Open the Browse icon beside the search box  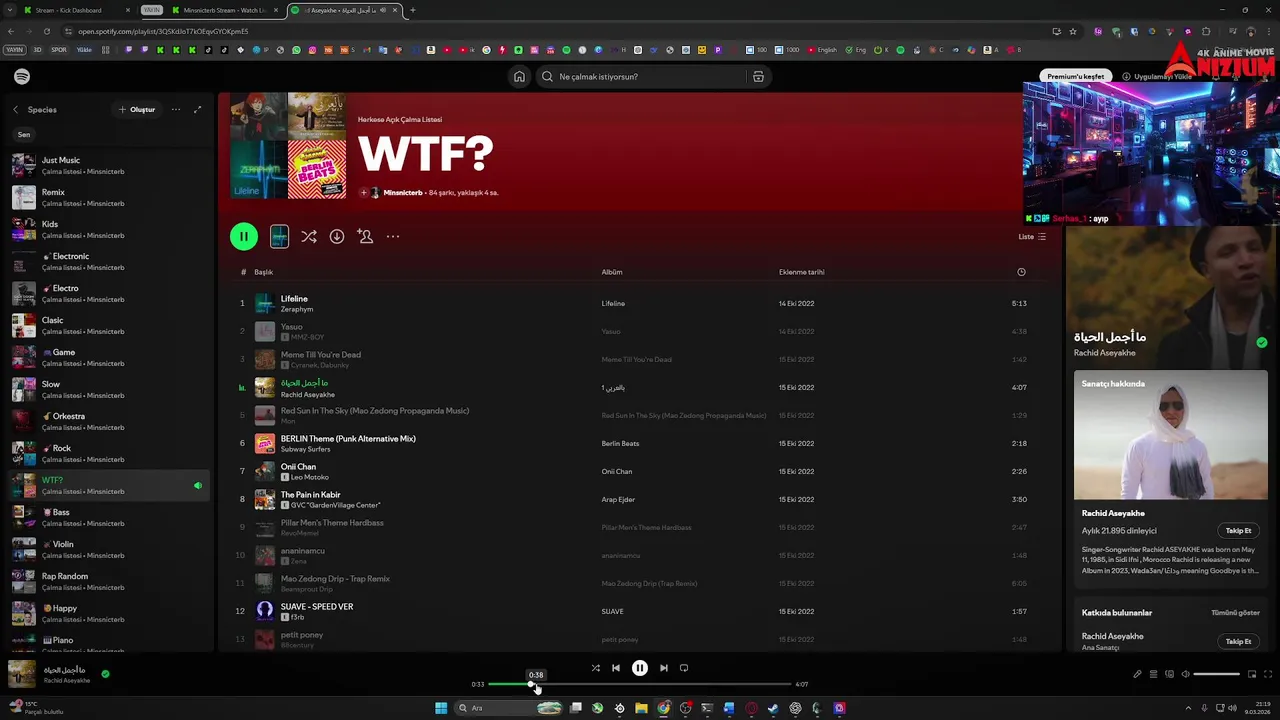tap(758, 76)
